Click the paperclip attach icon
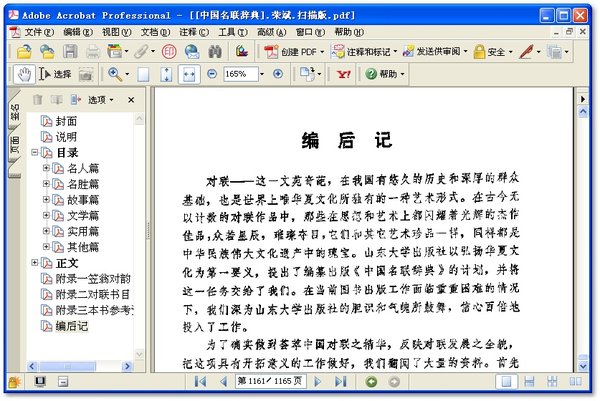Screen dimensions: 600x401 click(141, 52)
